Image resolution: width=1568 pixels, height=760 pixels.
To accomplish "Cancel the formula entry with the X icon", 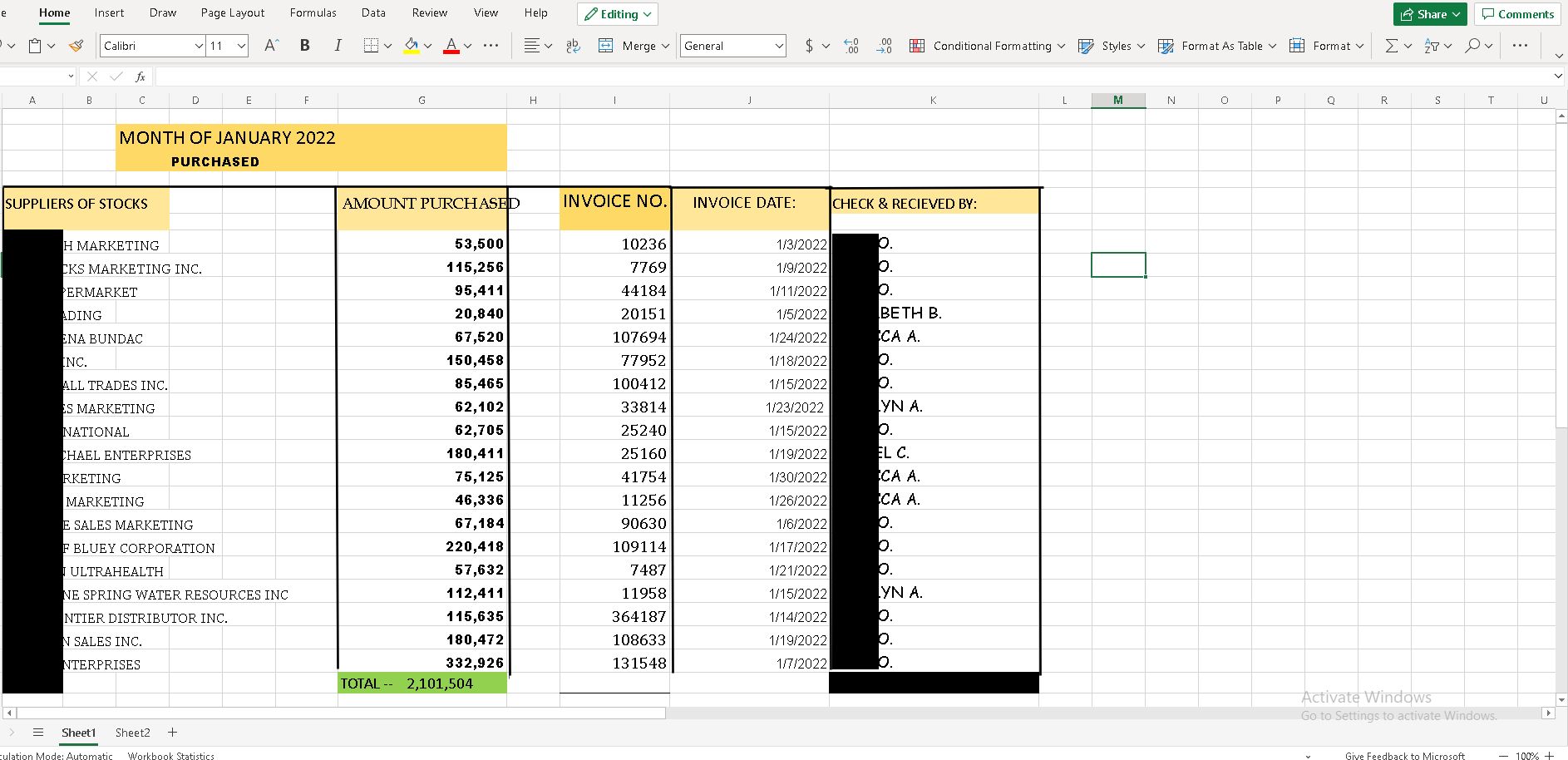I will click(x=92, y=76).
